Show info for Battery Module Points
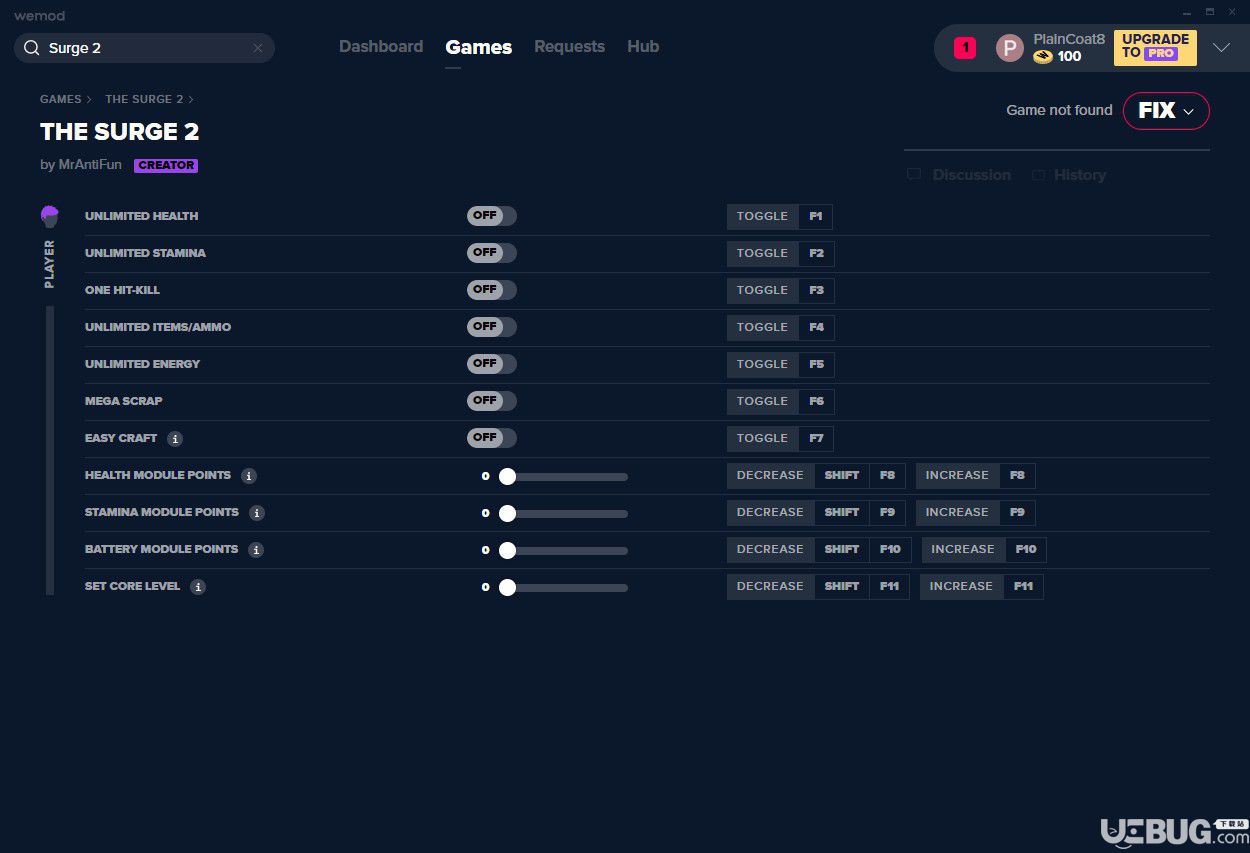 point(256,550)
